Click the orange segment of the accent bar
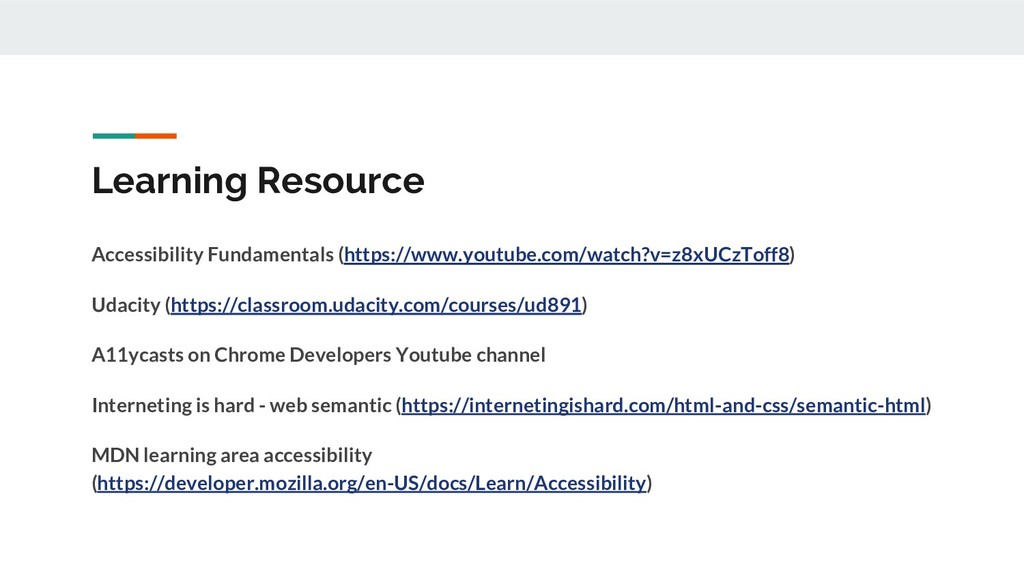The image size is (1024, 576). (156, 135)
